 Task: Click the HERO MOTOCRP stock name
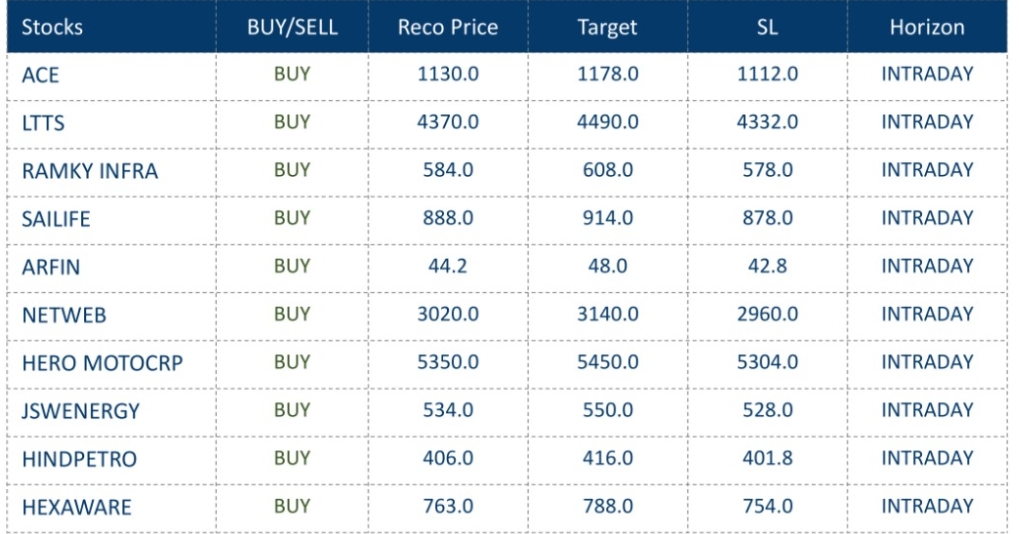102,363
